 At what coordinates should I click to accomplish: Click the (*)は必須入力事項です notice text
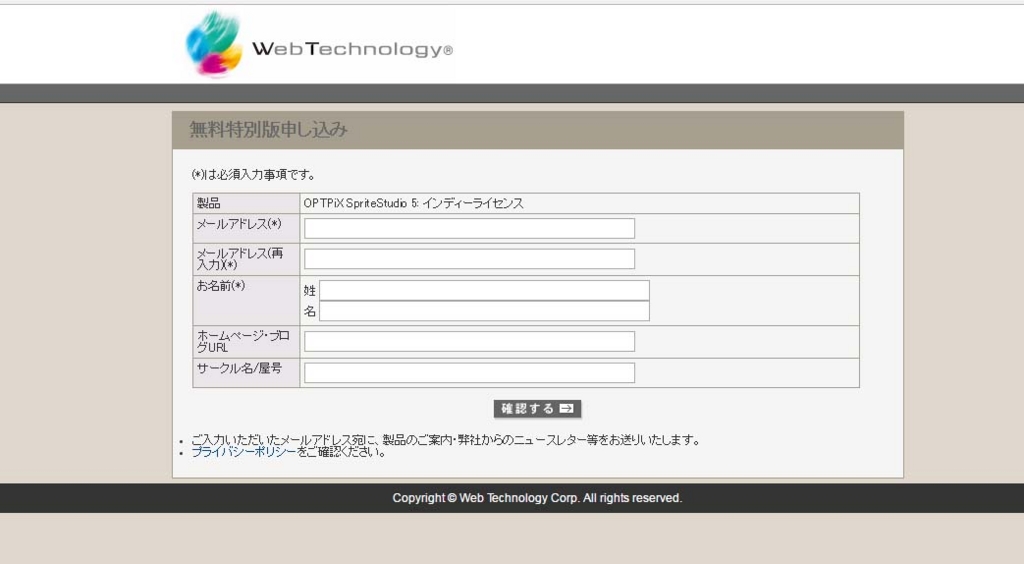click(253, 174)
